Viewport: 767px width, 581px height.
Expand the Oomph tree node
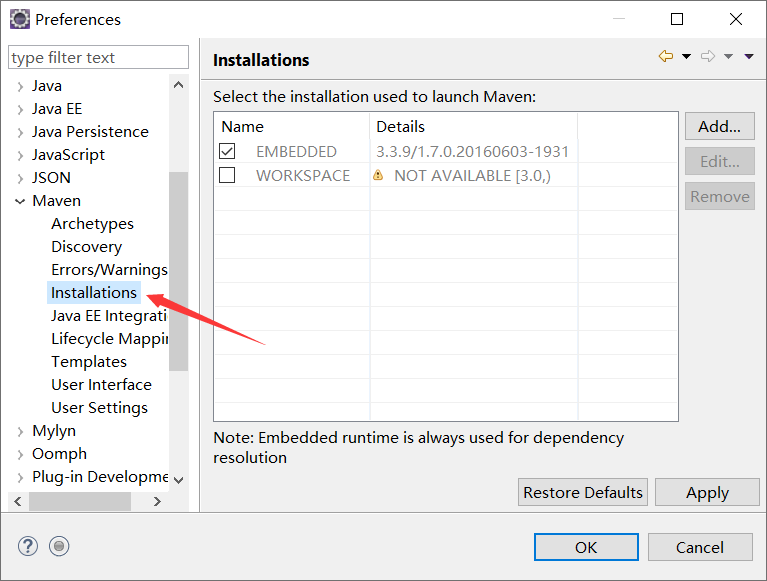(x=20, y=454)
